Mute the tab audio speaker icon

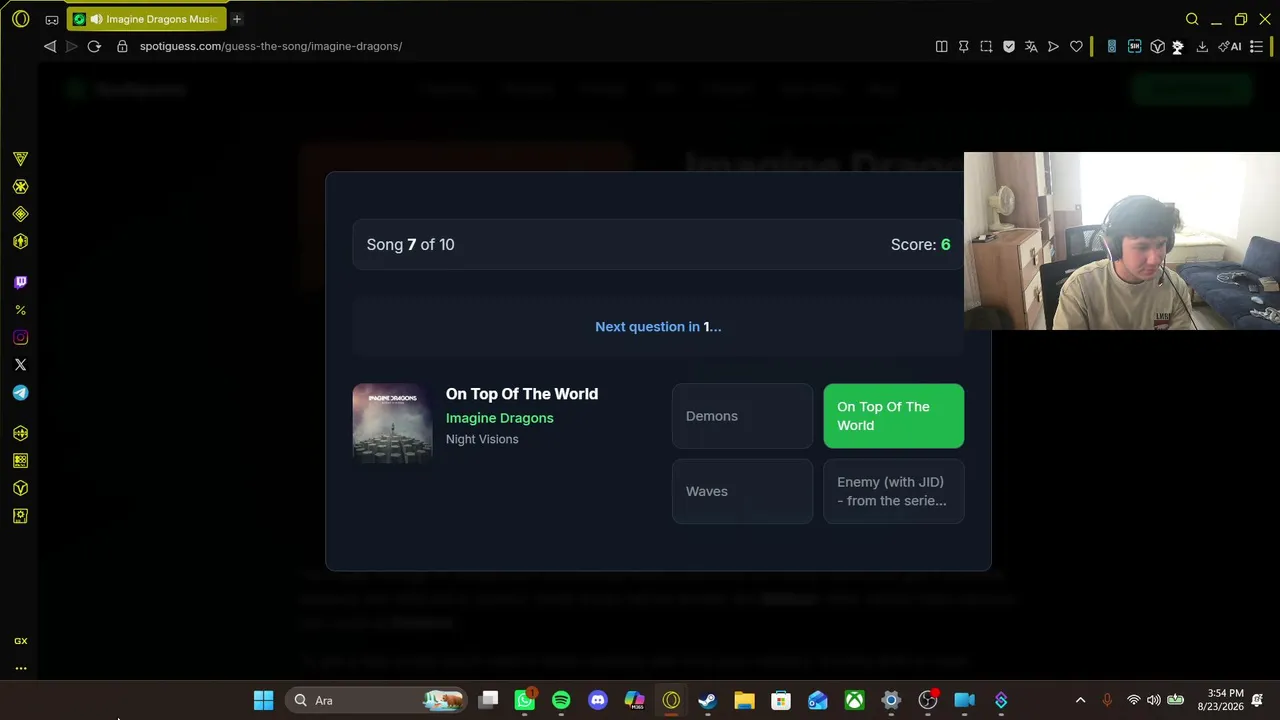(x=96, y=19)
